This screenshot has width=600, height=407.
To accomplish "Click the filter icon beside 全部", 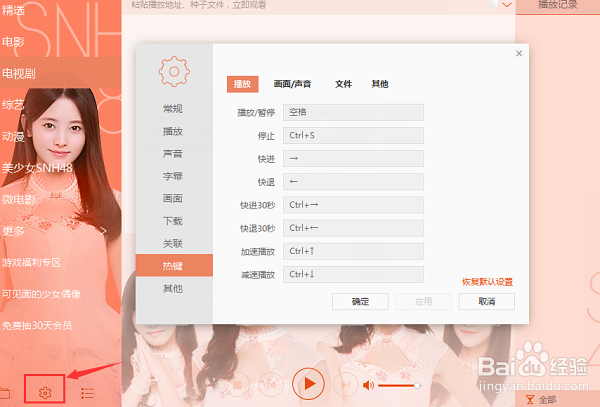I will coord(530,400).
